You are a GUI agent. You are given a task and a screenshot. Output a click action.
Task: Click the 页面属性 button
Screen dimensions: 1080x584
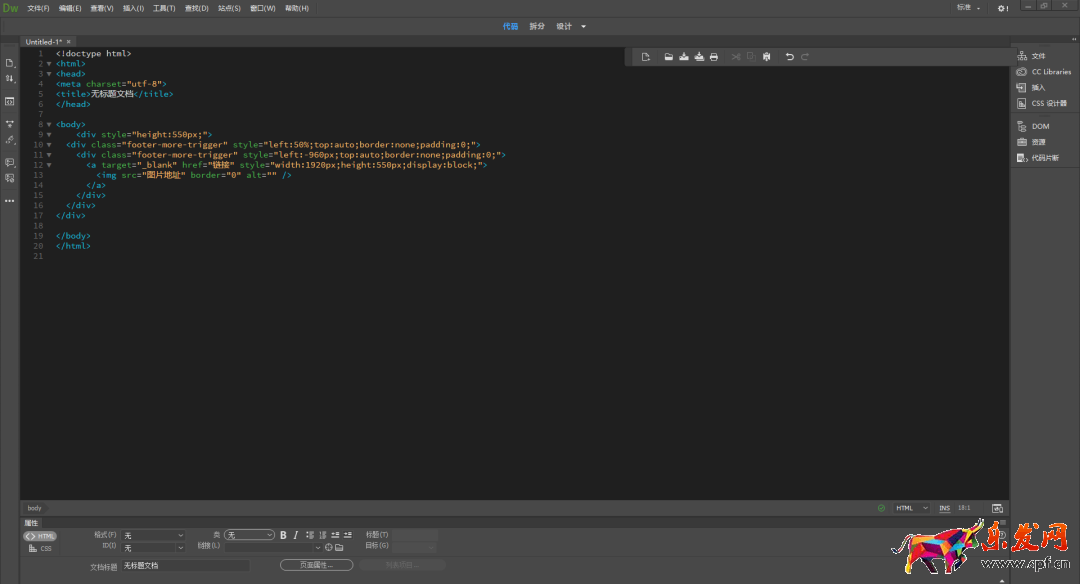tap(317, 565)
